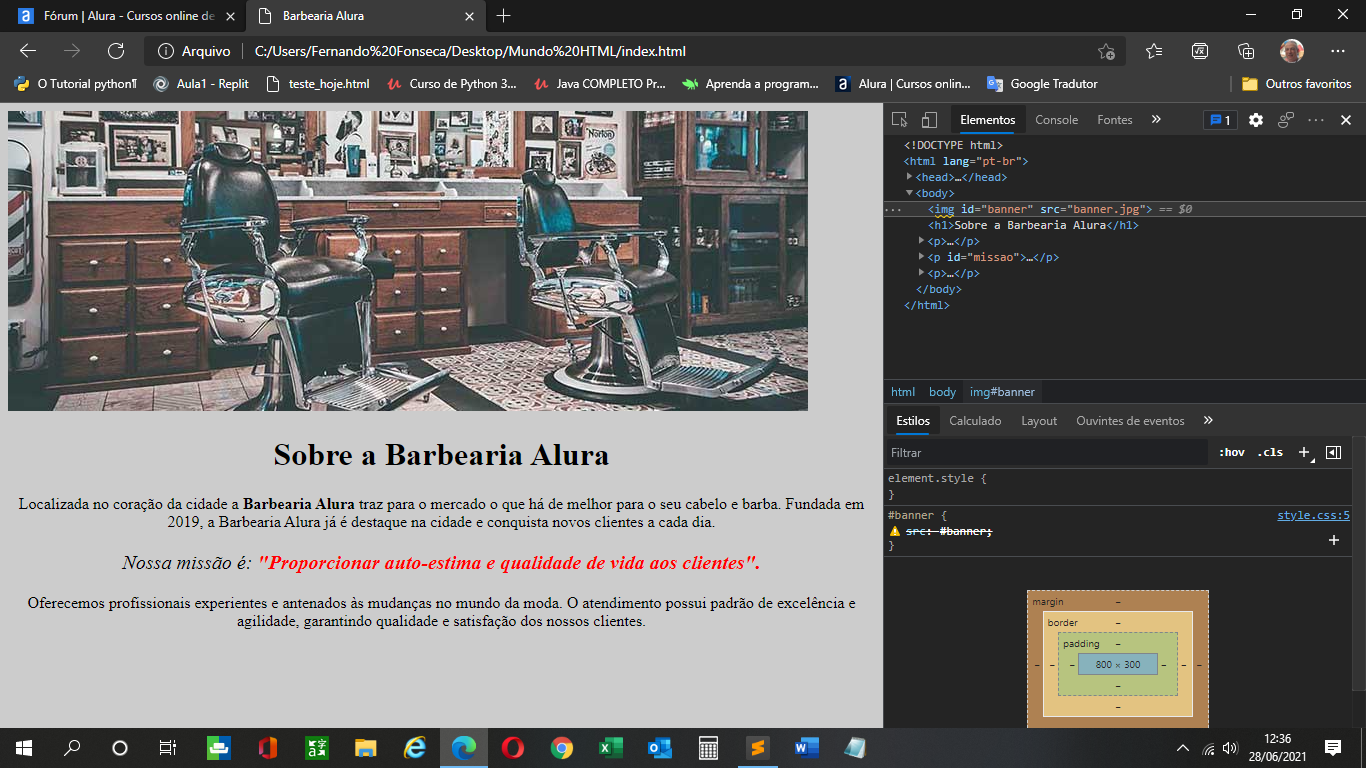
Task: Open the Estilos pane tab
Action: tap(913, 421)
